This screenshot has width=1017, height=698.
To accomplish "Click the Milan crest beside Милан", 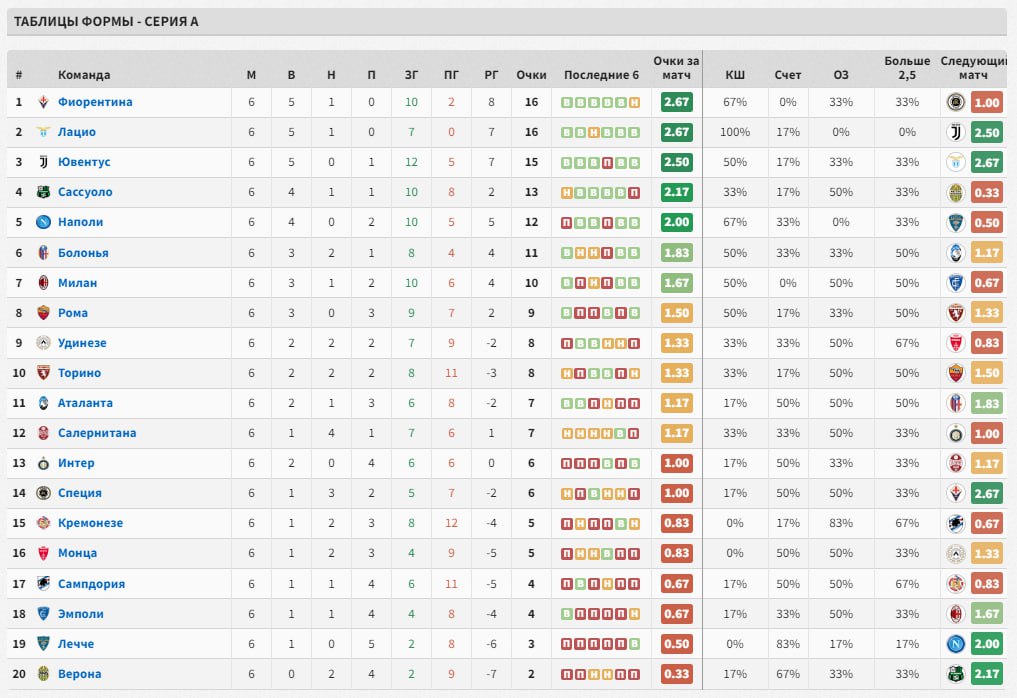I will pyautogui.click(x=43, y=283).
